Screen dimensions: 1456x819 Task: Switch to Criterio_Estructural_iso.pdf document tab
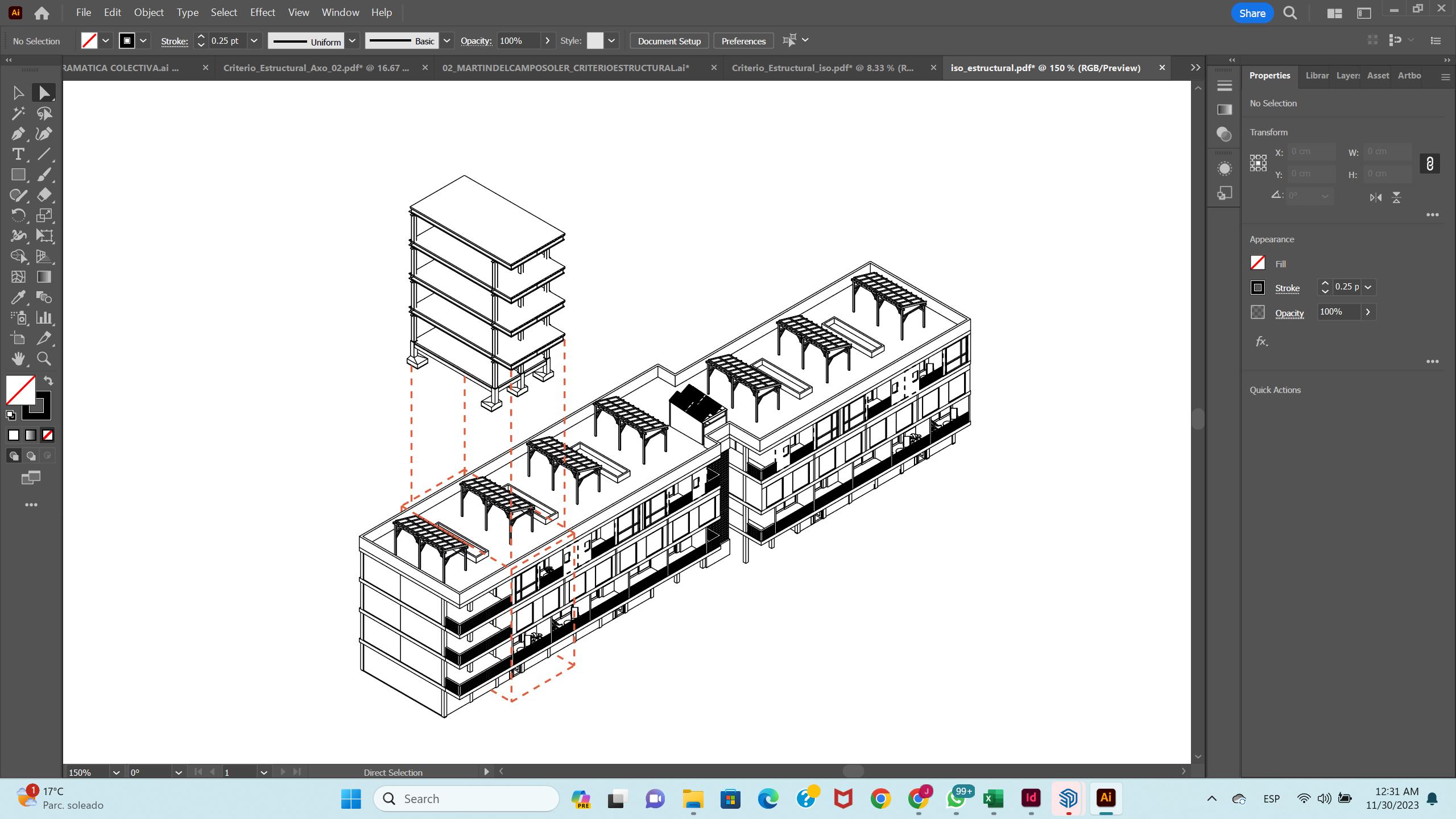(x=822, y=68)
